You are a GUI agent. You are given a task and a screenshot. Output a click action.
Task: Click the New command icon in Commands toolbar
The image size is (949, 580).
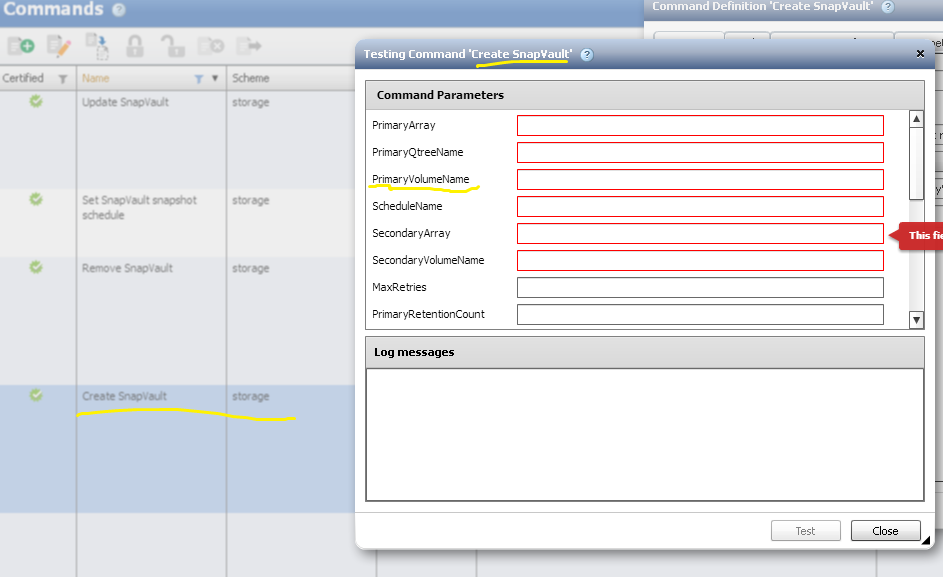(x=21, y=46)
